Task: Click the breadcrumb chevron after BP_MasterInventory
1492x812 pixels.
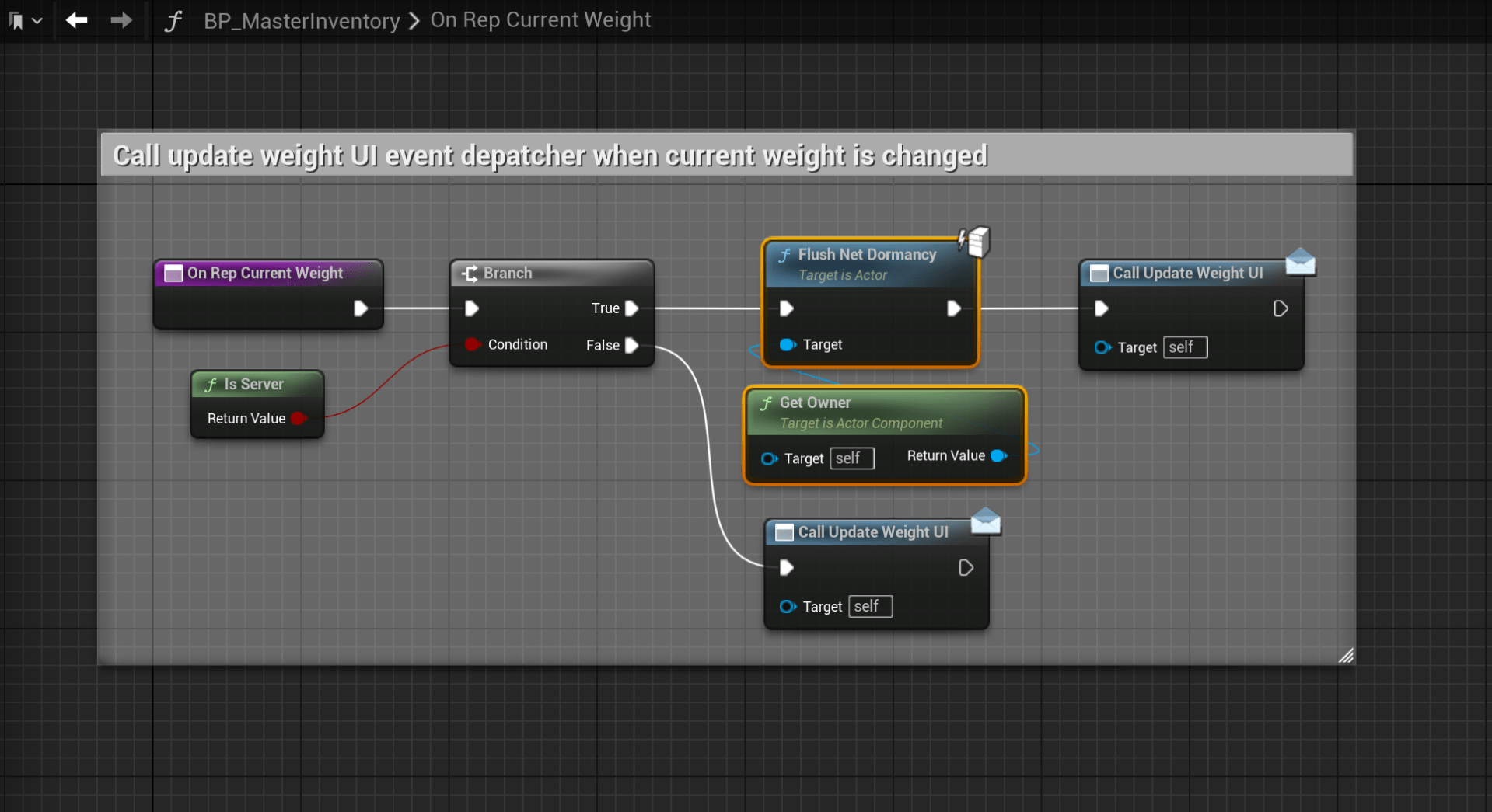Action: (414, 21)
